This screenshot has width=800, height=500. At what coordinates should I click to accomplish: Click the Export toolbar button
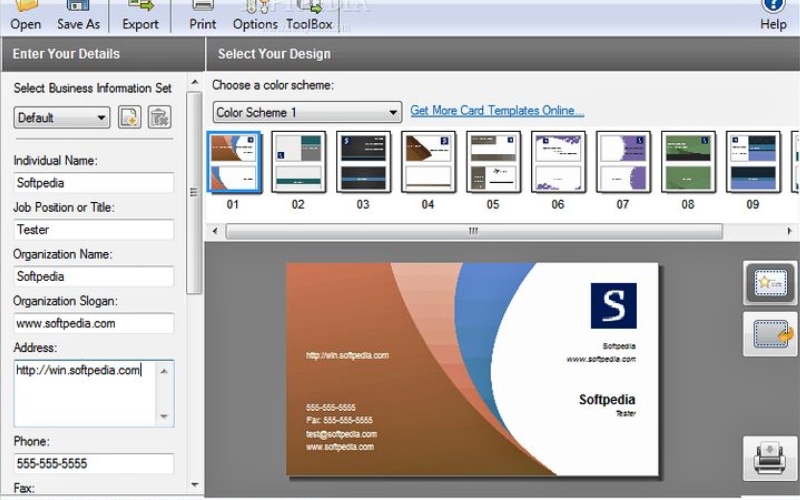click(x=140, y=16)
